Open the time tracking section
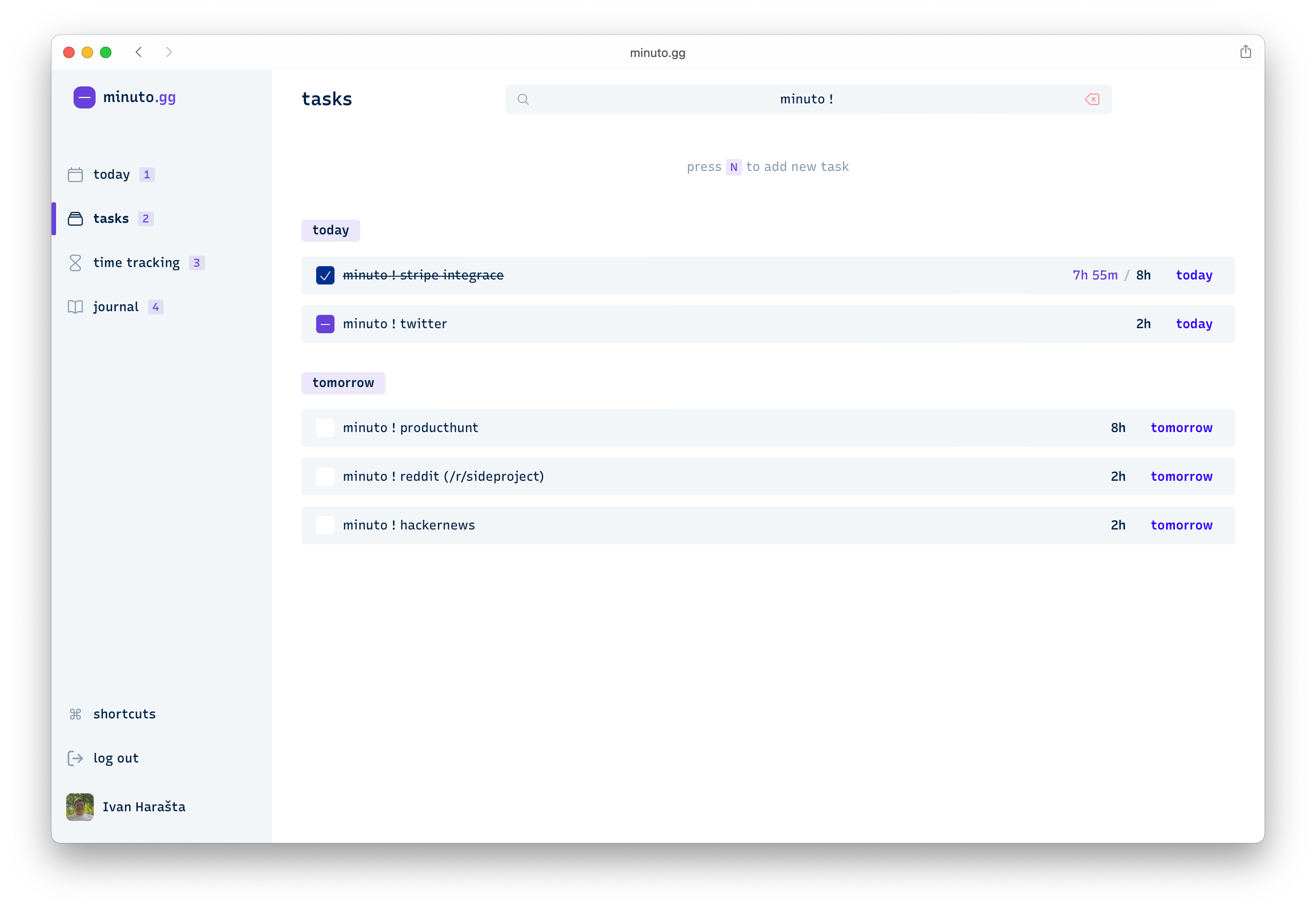Image resolution: width=1316 pixels, height=911 pixels. click(x=136, y=263)
